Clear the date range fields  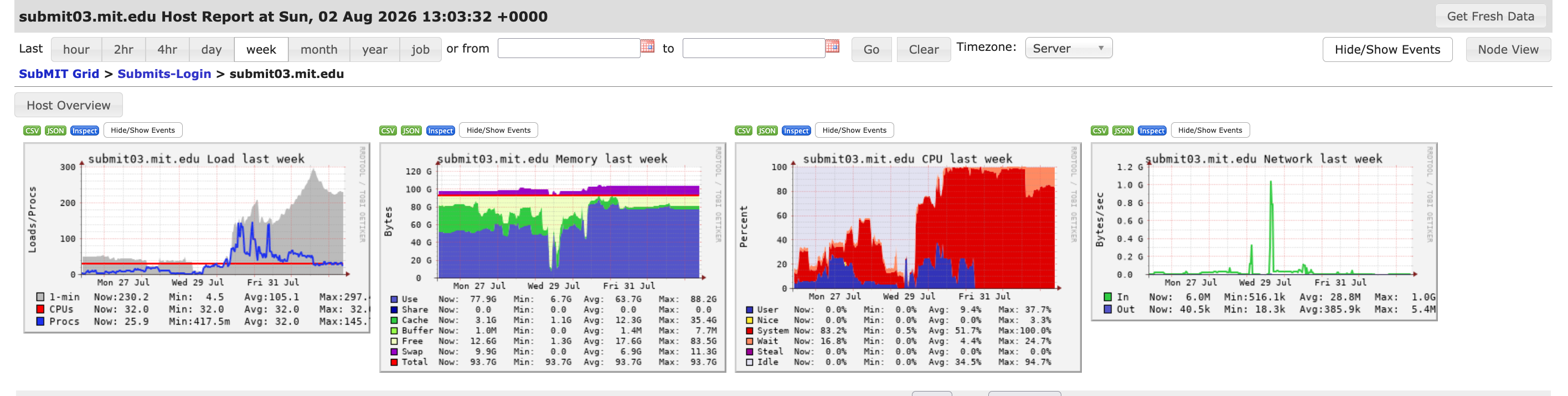coord(924,49)
